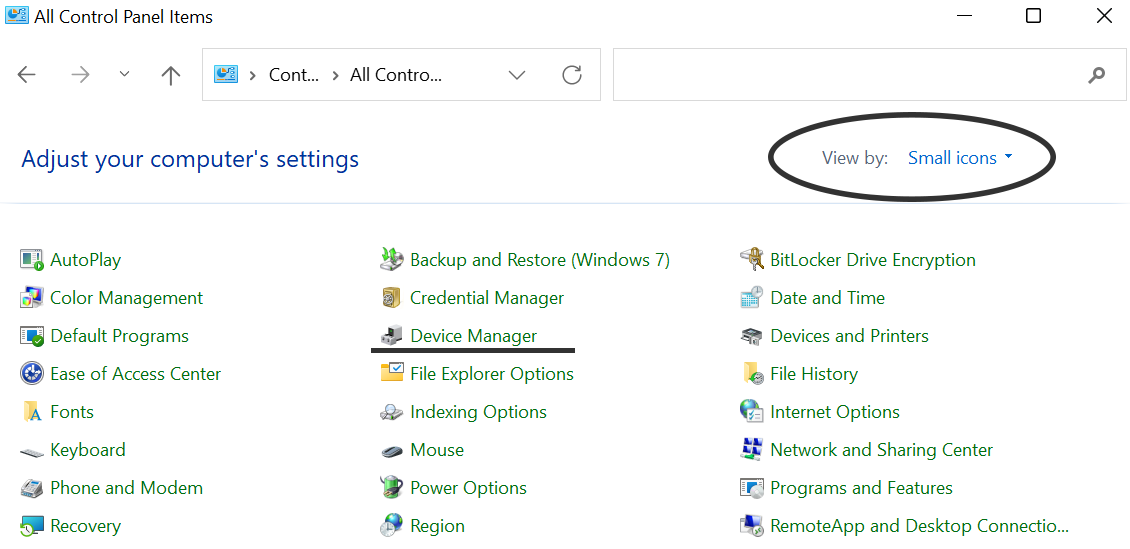Click the BitLocker Drive Encryption icon

[752, 260]
